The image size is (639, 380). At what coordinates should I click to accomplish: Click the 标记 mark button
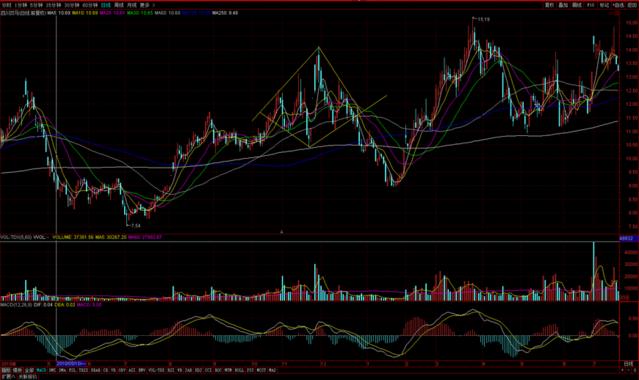(x=604, y=5)
